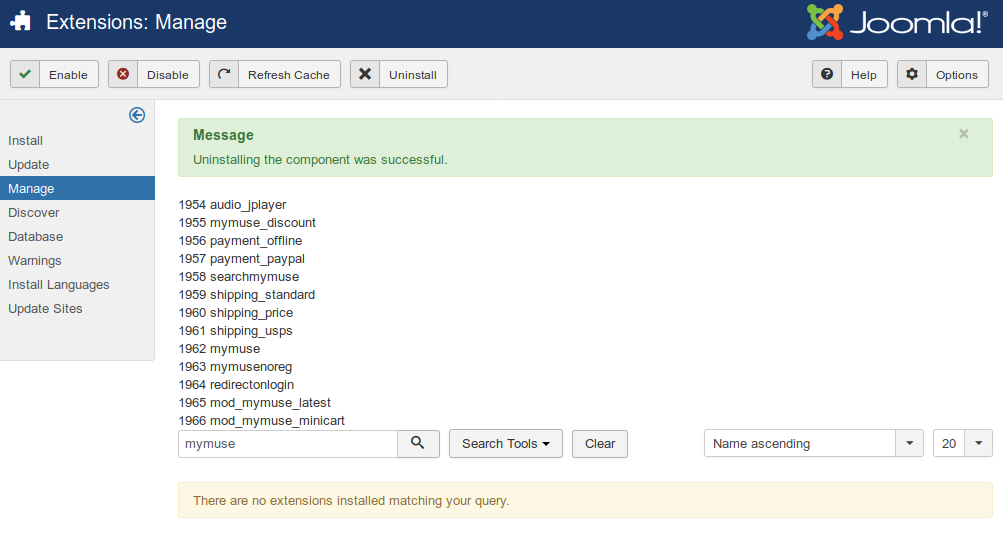Click the '1954 audio_jplayer' line
Image resolution: width=1003 pixels, height=553 pixels.
click(232, 205)
